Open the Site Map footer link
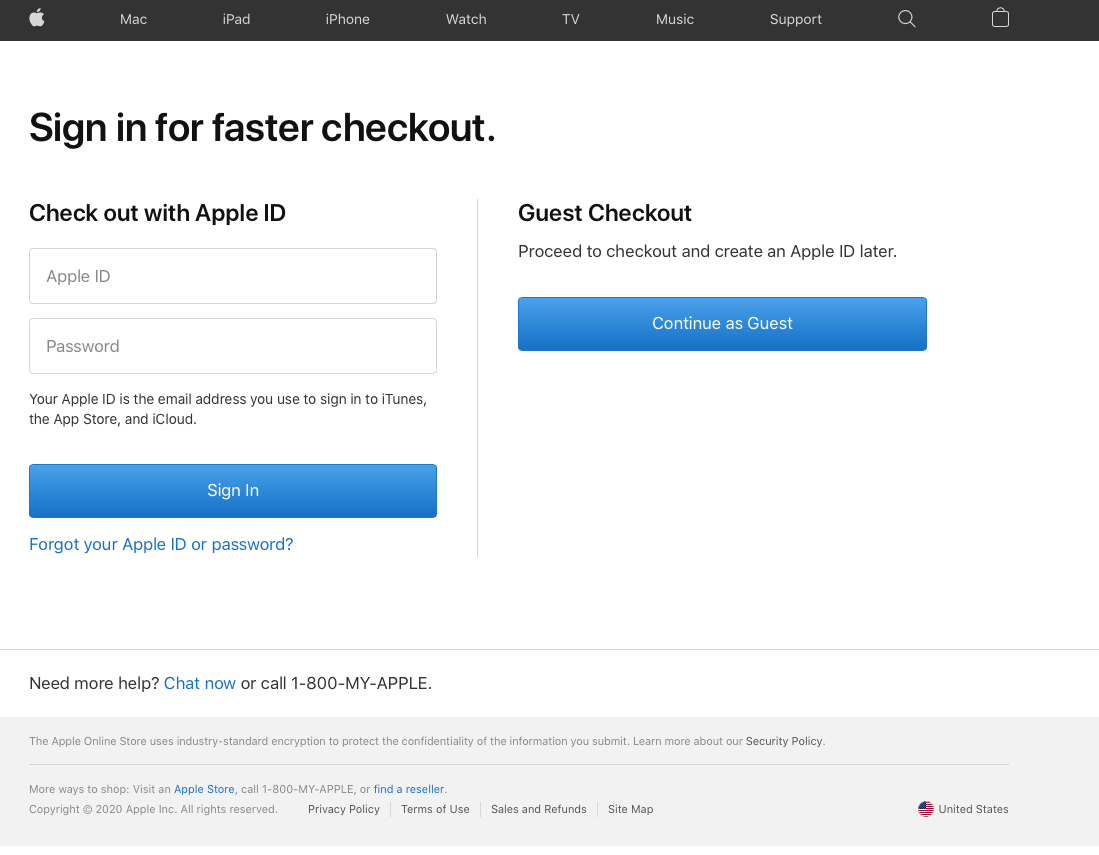This screenshot has width=1099, height=855. tap(630, 809)
